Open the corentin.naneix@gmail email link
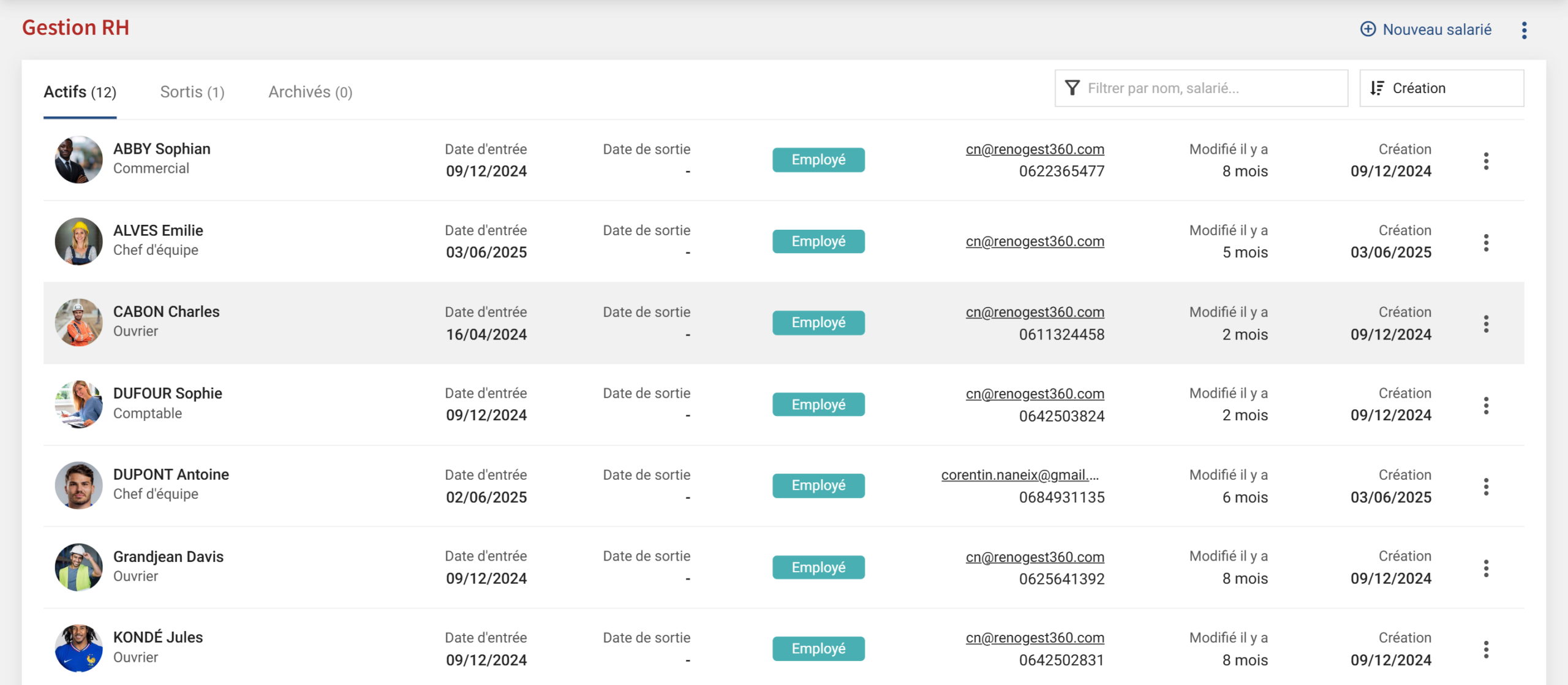Viewport: 1568px width, 685px height. (1020, 475)
